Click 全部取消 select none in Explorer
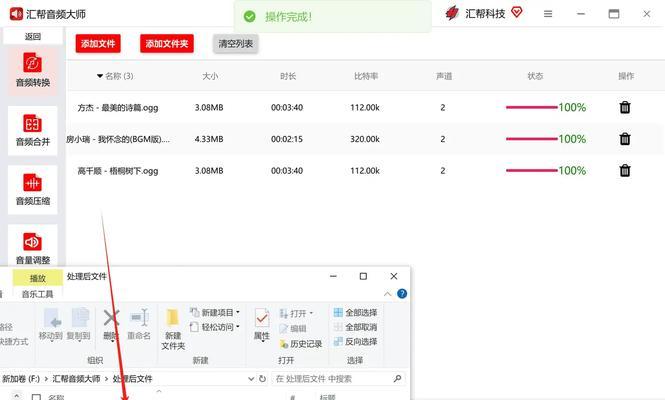 (355, 327)
